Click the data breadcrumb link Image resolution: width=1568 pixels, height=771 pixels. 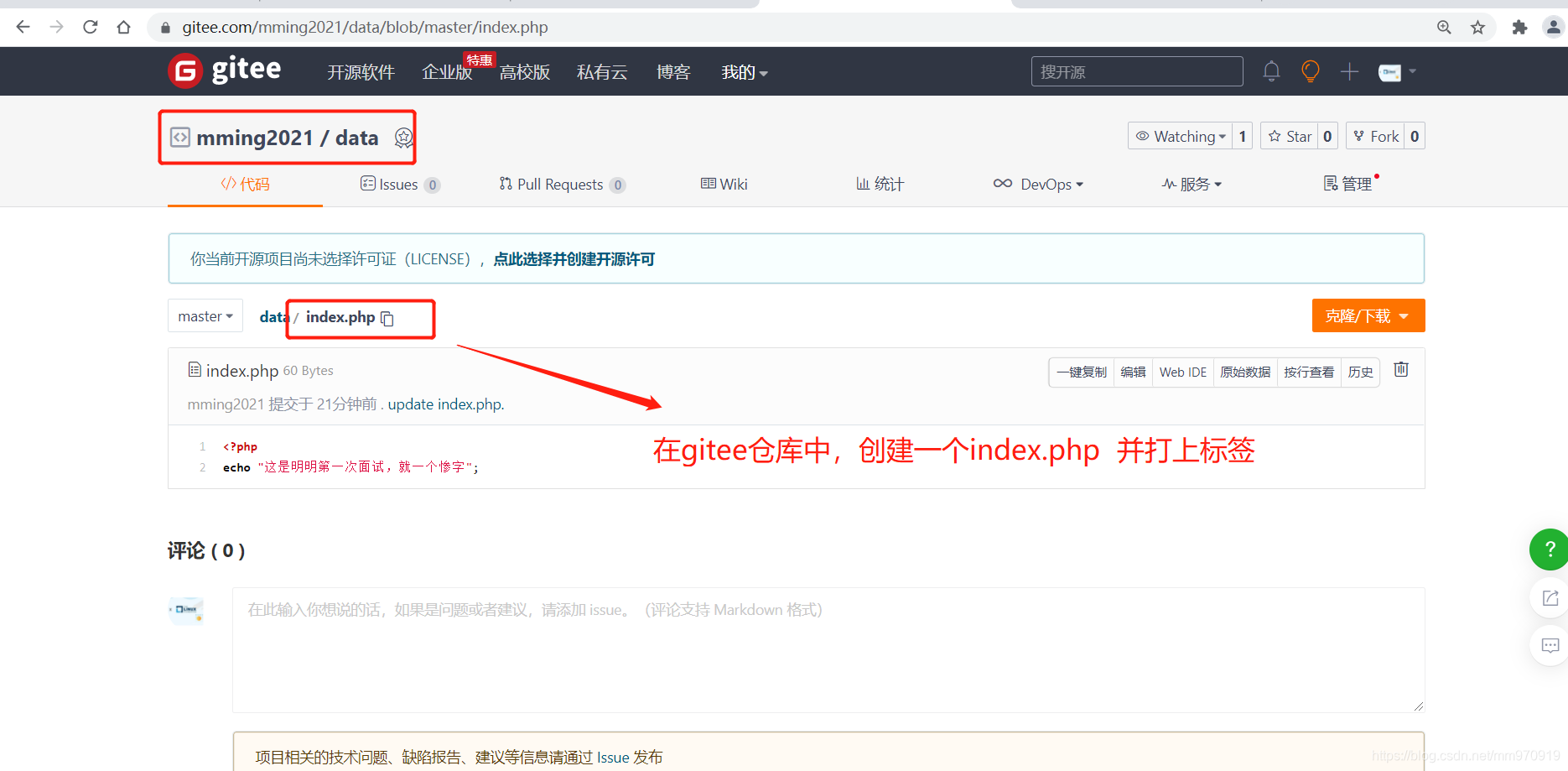click(x=274, y=317)
